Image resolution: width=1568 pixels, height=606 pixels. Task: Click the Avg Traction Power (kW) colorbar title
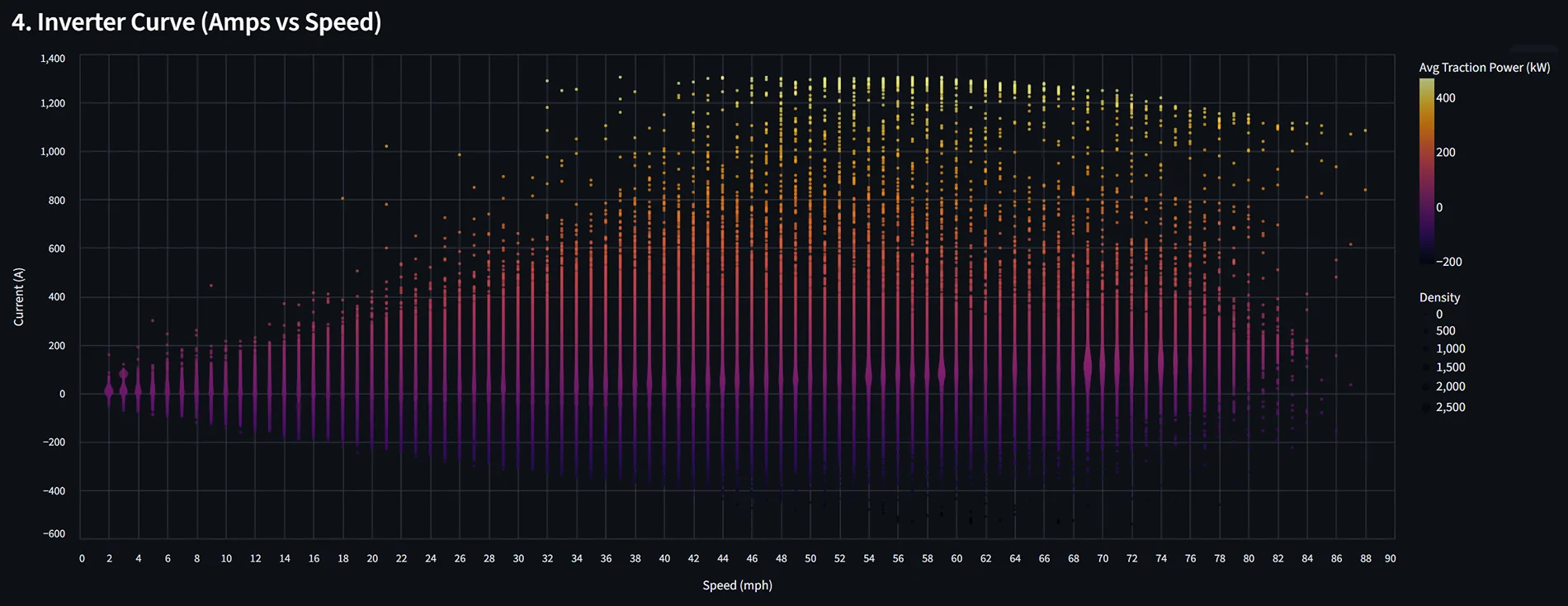[1484, 68]
